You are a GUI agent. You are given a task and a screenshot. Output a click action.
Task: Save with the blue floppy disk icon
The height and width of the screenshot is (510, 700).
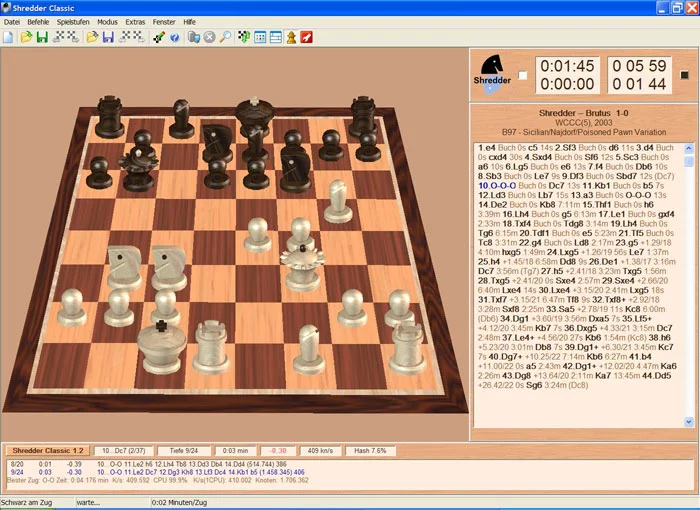coord(108,37)
